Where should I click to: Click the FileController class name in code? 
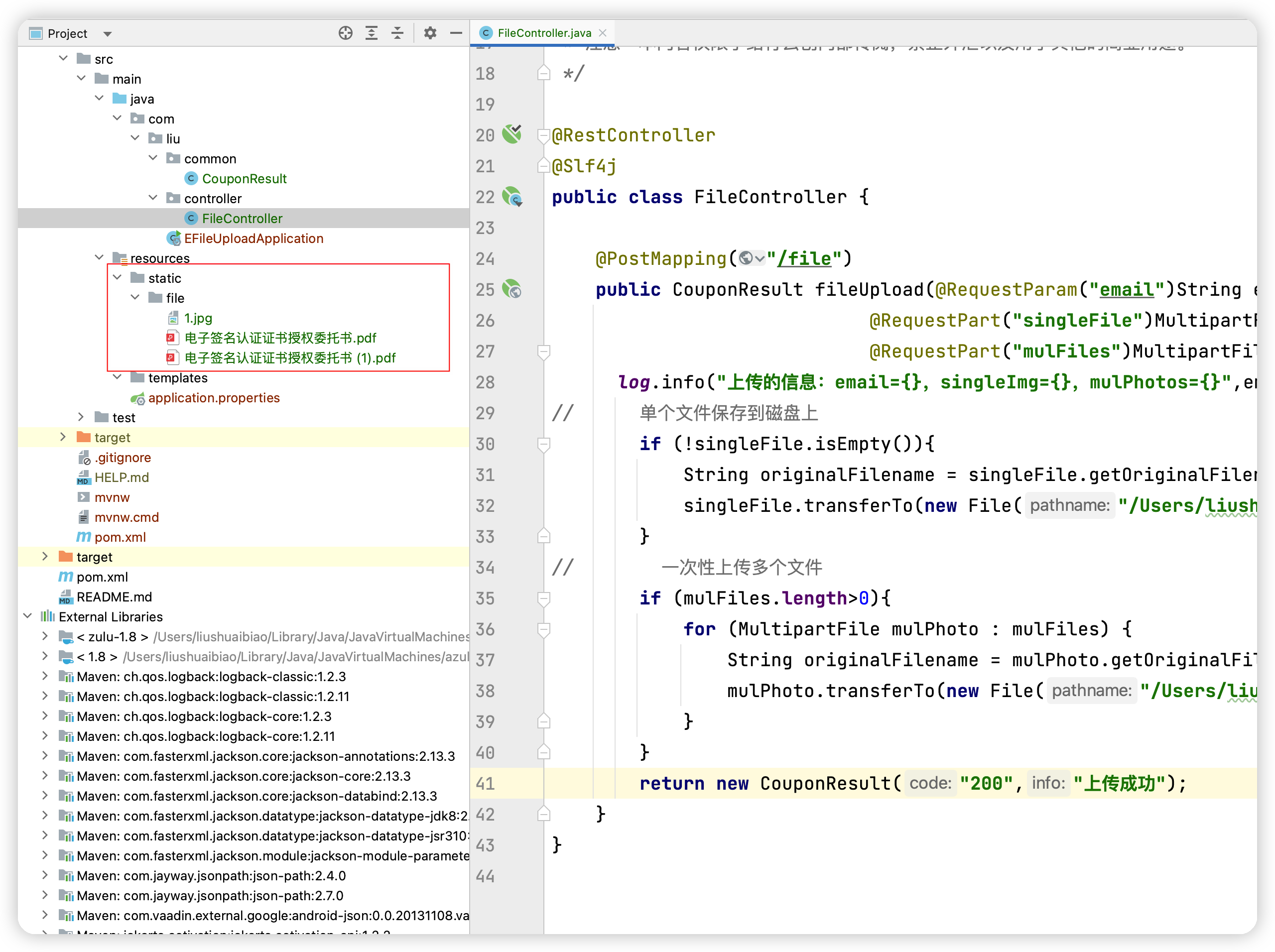click(x=770, y=197)
